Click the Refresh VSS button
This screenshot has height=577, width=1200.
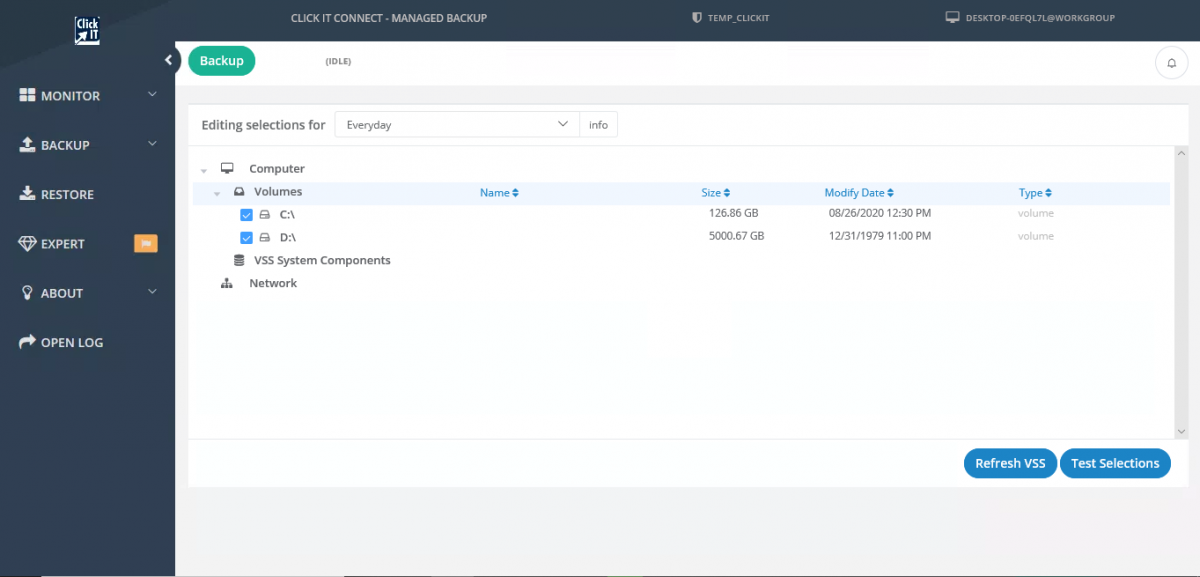click(1010, 463)
